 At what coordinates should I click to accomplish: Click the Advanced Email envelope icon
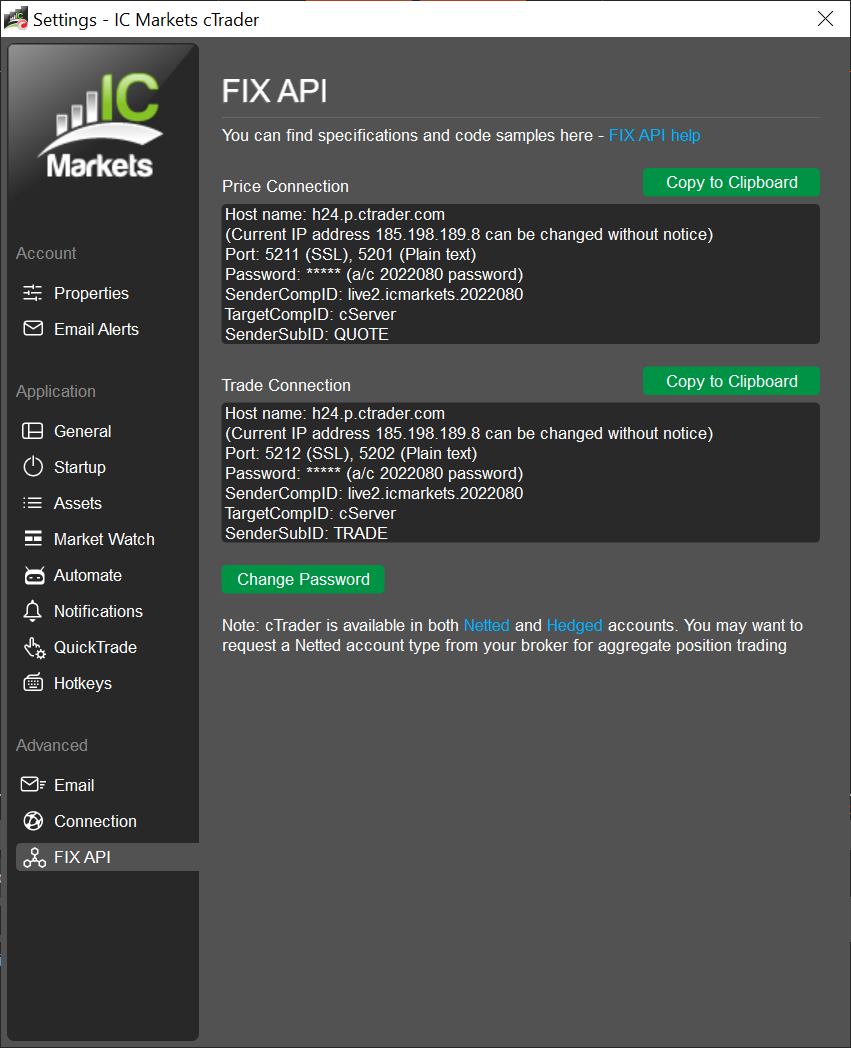coord(33,785)
